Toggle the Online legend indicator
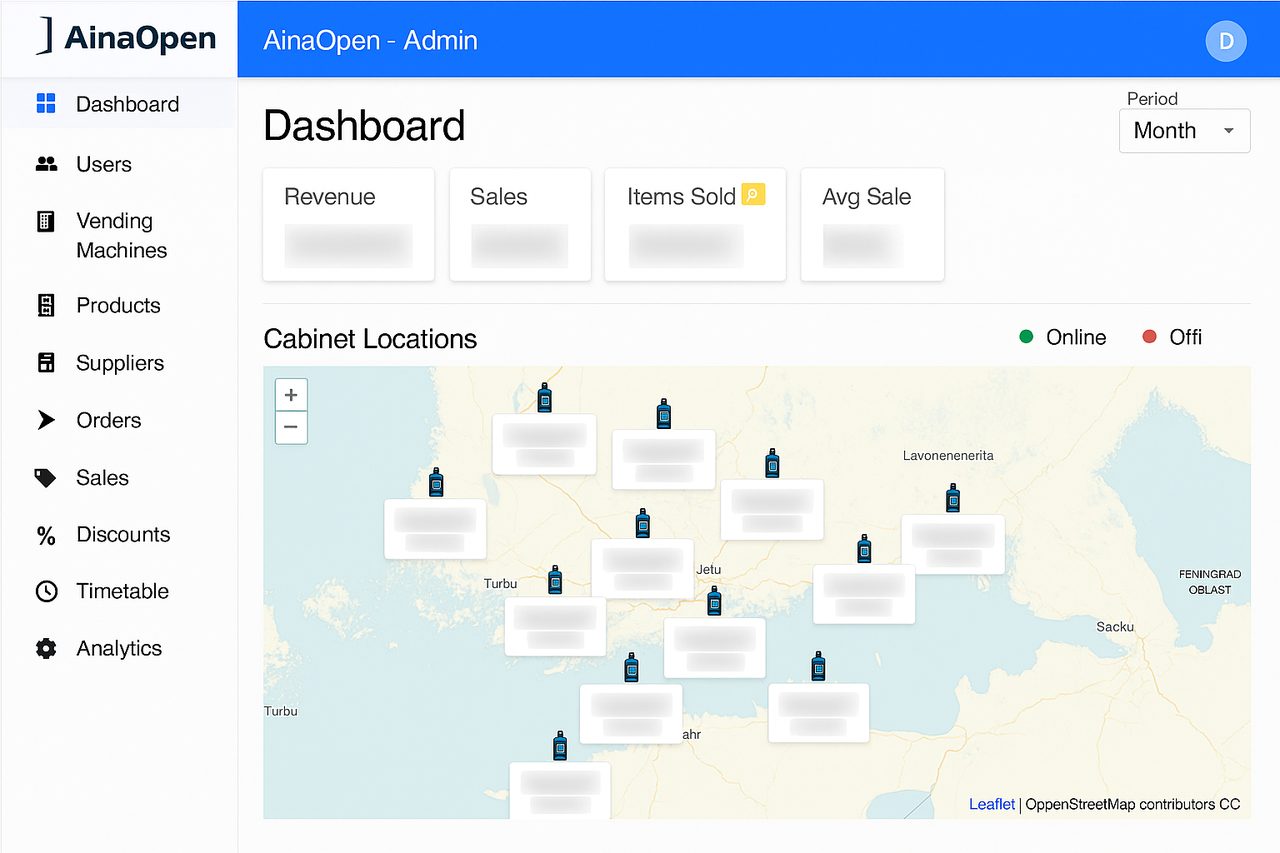 tap(1025, 337)
